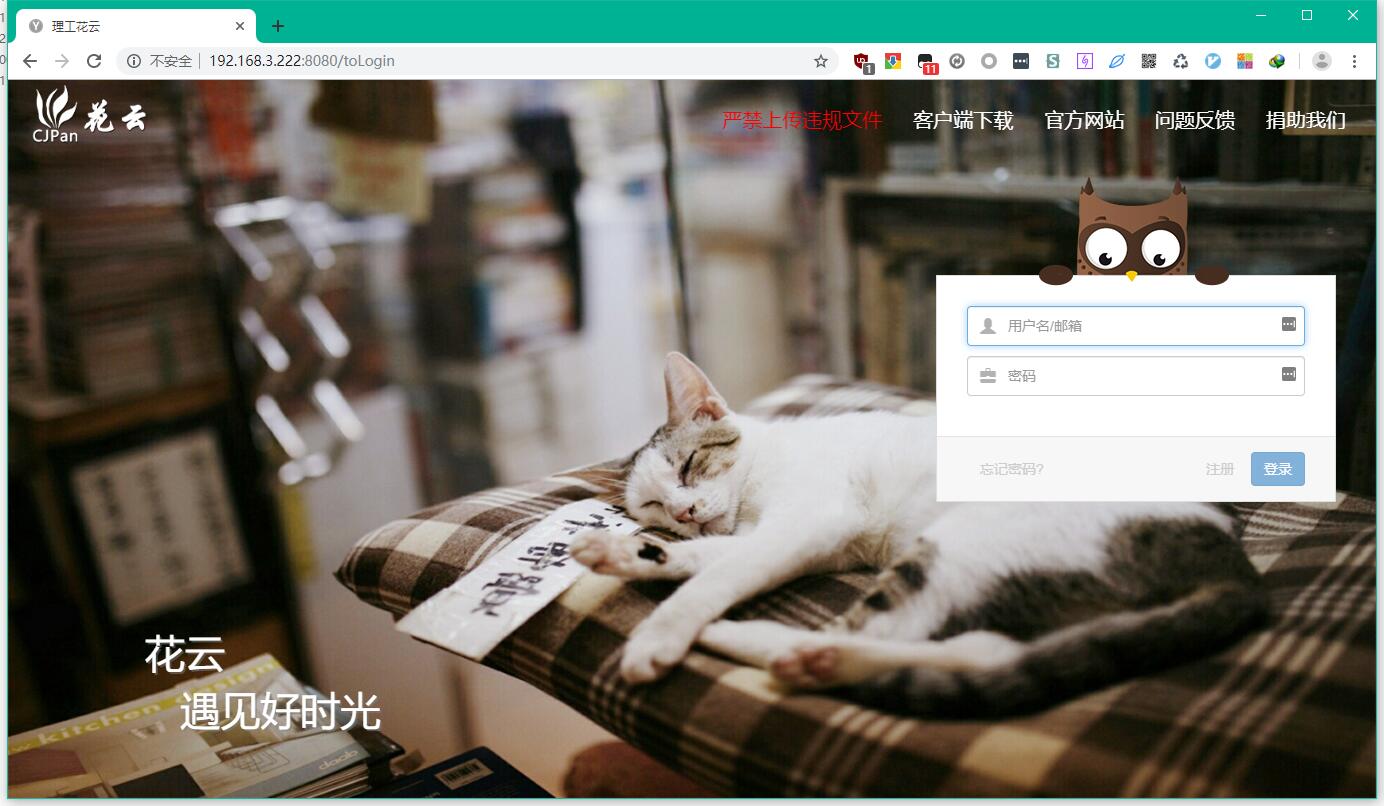Open the 客户端下载 nav link
The image size is (1384, 806).
pos(963,121)
